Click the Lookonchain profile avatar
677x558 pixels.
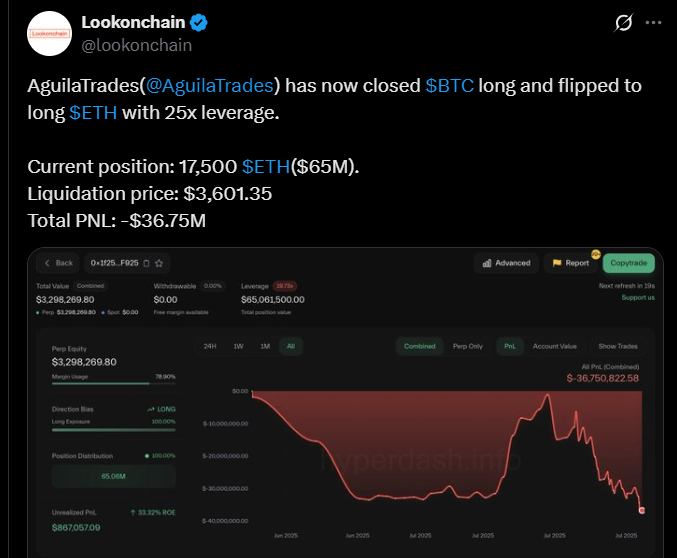(x=49, y=34)
